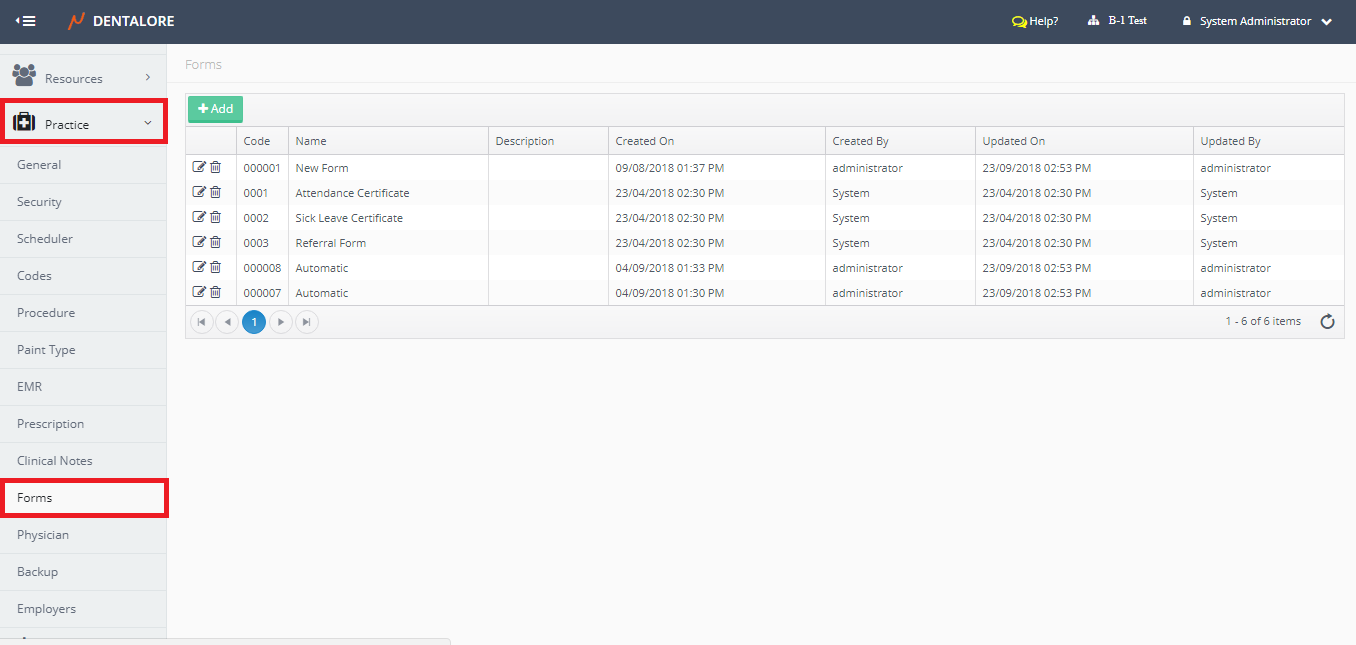Go to first page arrow

[201, 322]
